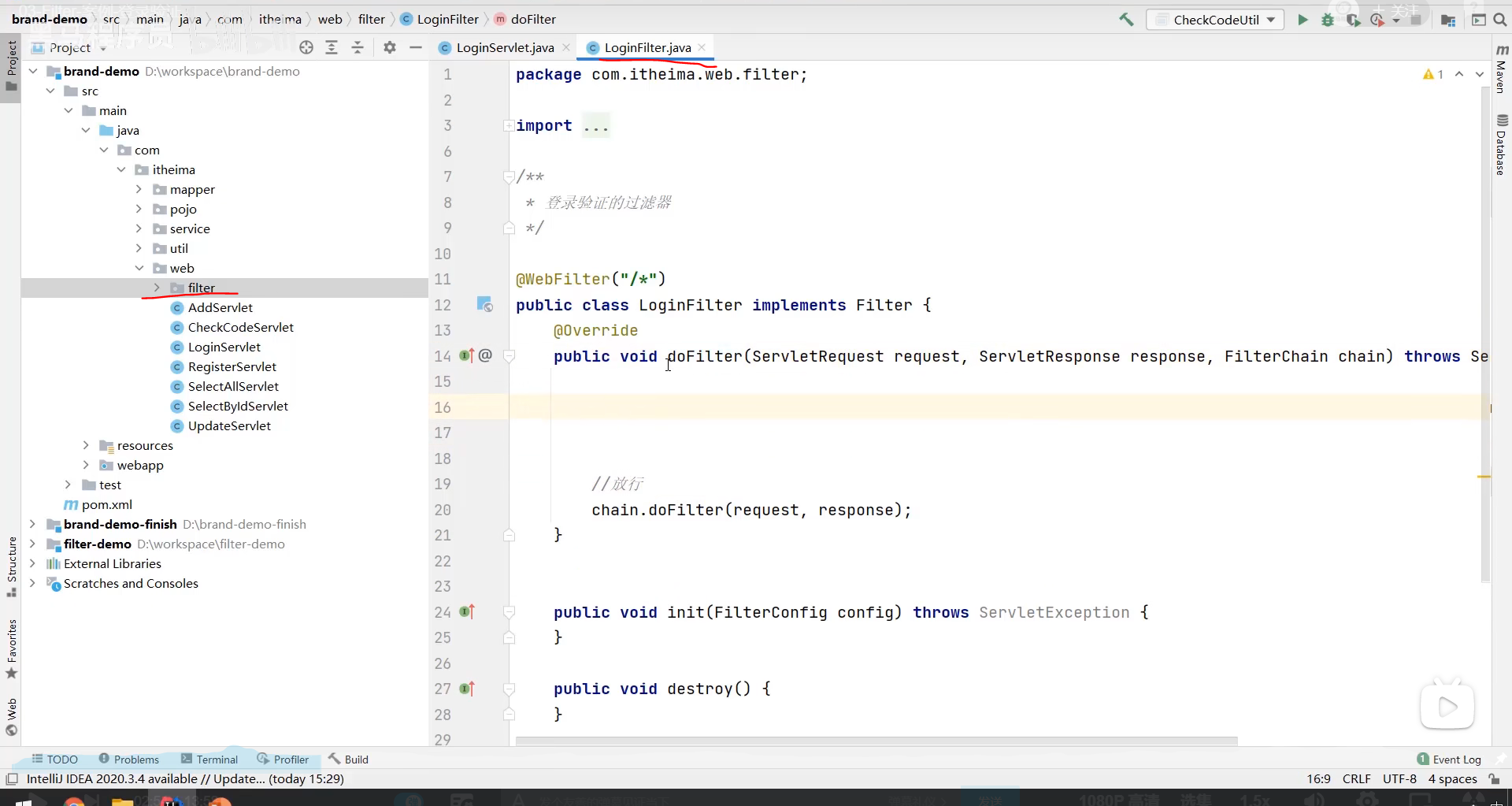Open the Terminal tool window
The image size is (1512, 806).
click(209, 760)
